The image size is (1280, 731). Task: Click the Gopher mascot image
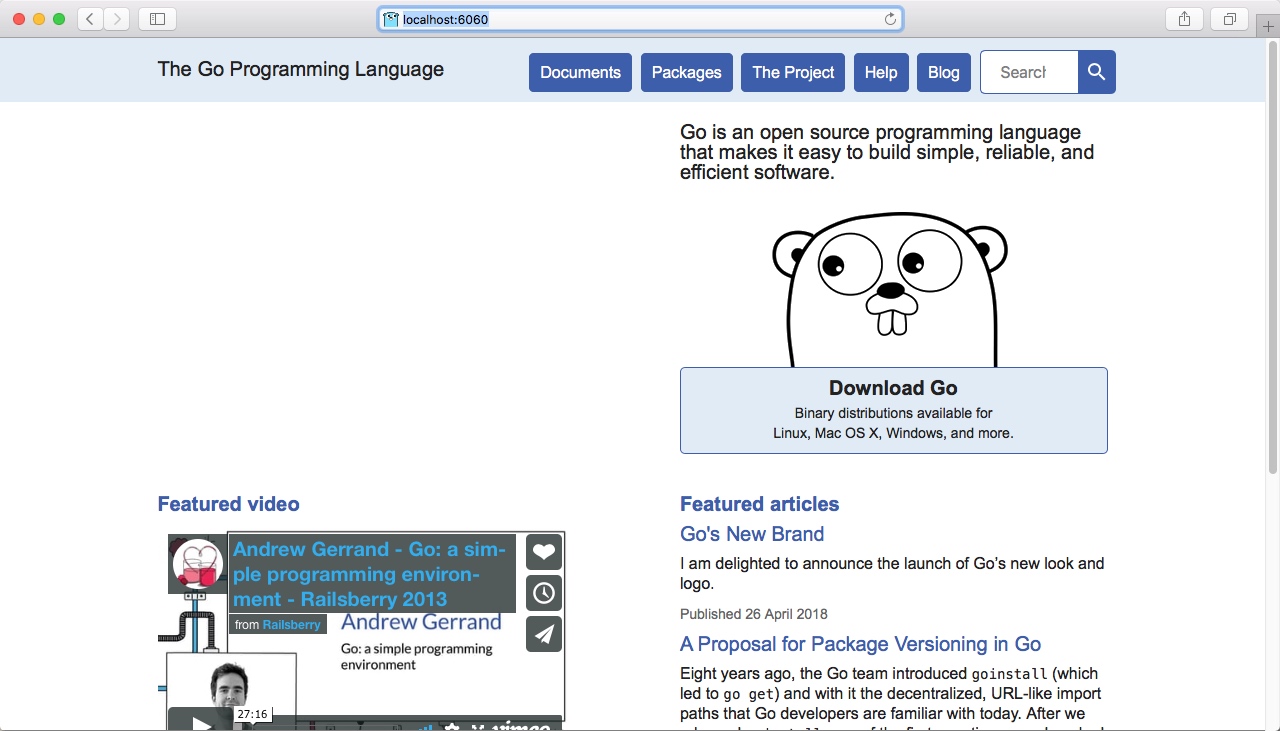[x=890, y=289]
